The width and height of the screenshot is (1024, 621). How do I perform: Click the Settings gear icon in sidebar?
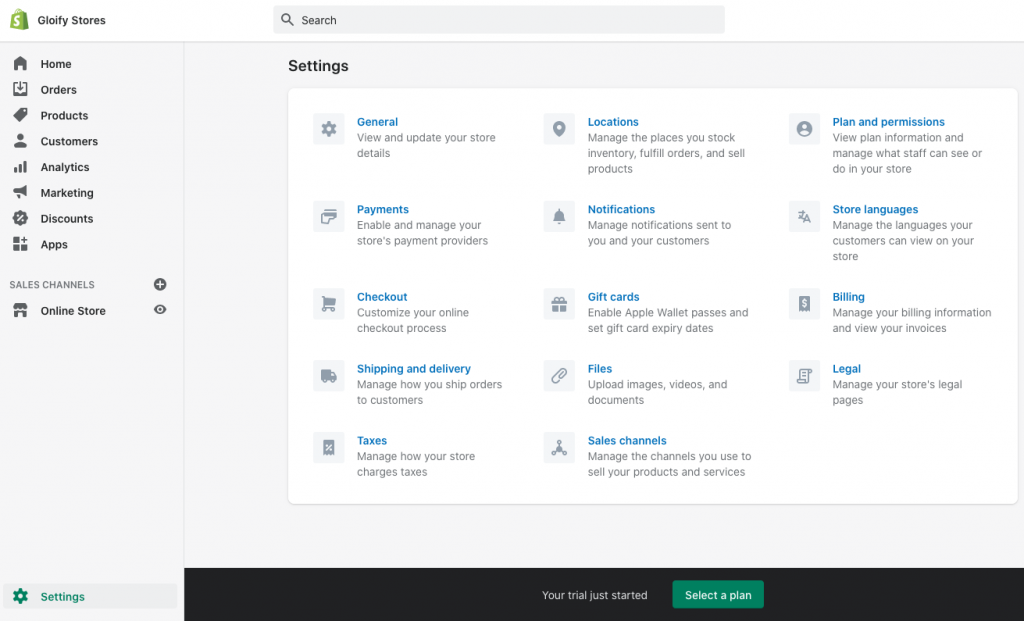tap(20, 596)
